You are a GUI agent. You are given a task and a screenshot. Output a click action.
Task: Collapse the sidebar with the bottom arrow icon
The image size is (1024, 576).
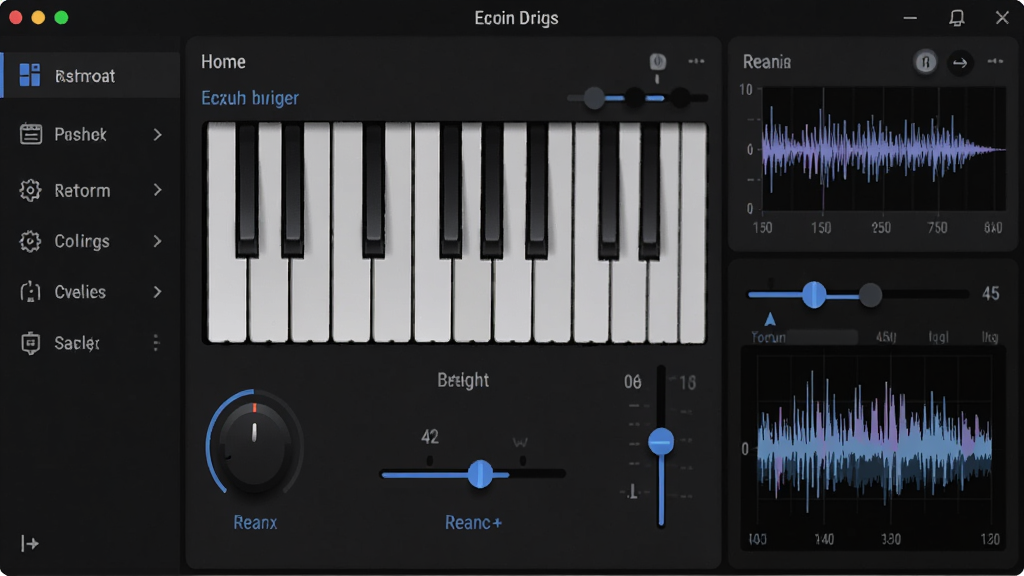[29, 543]
